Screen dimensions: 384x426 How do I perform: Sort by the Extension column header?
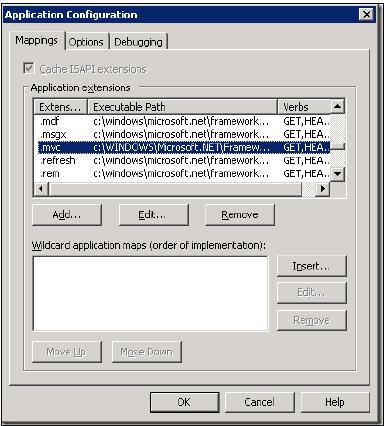60,107
